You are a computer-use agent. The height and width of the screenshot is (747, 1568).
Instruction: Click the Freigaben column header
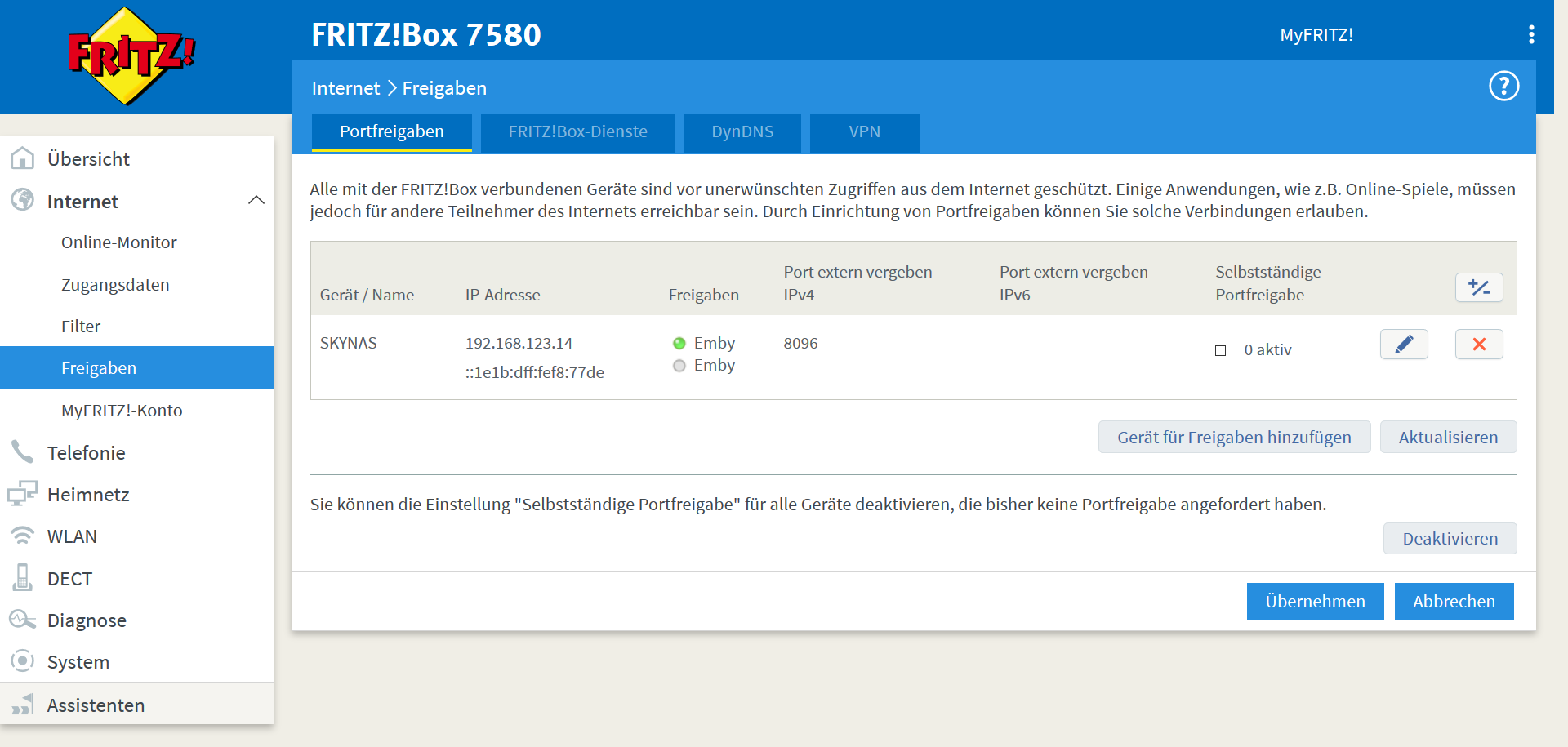(703, 295)
